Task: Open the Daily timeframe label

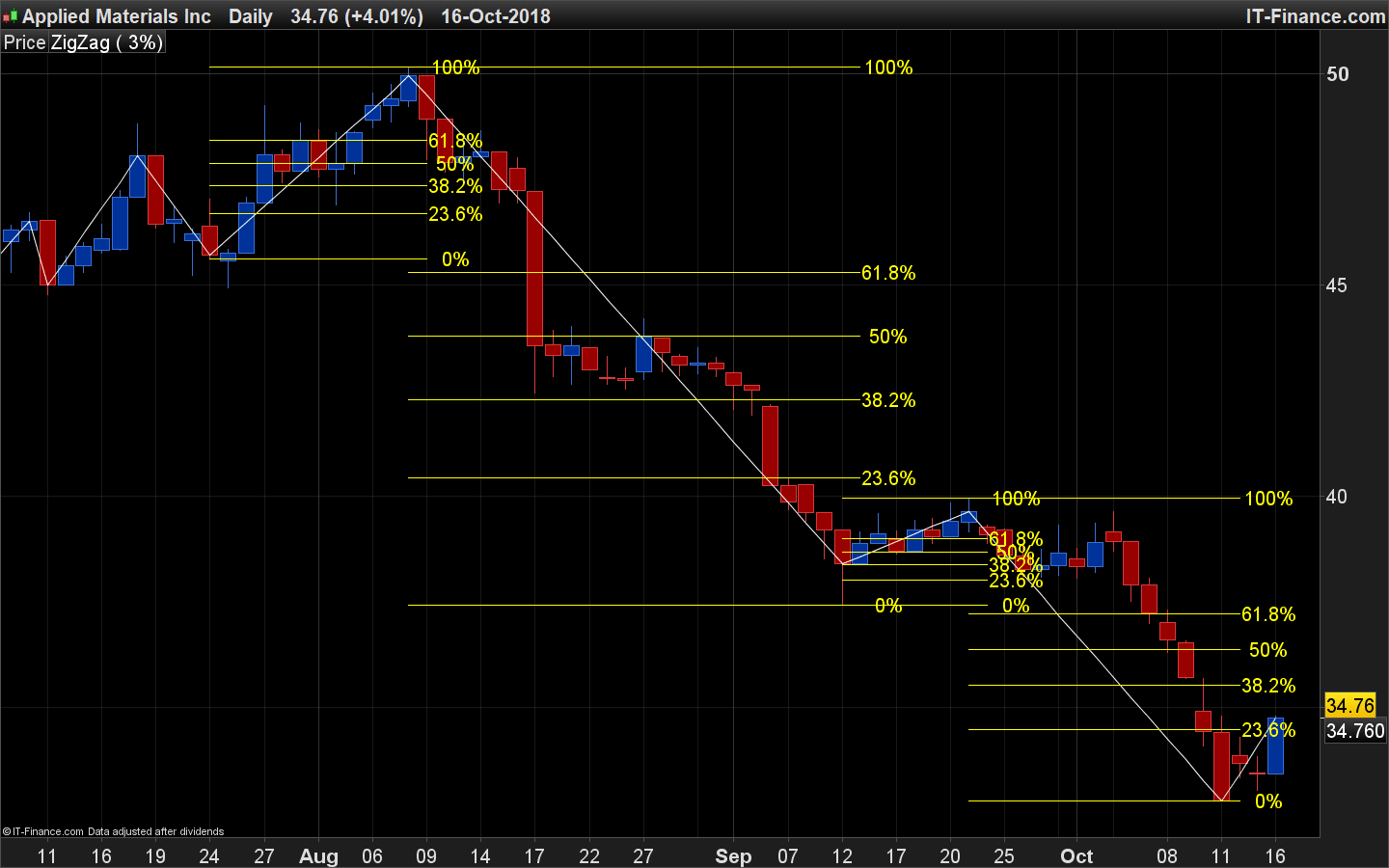Action: click(251, 16)
